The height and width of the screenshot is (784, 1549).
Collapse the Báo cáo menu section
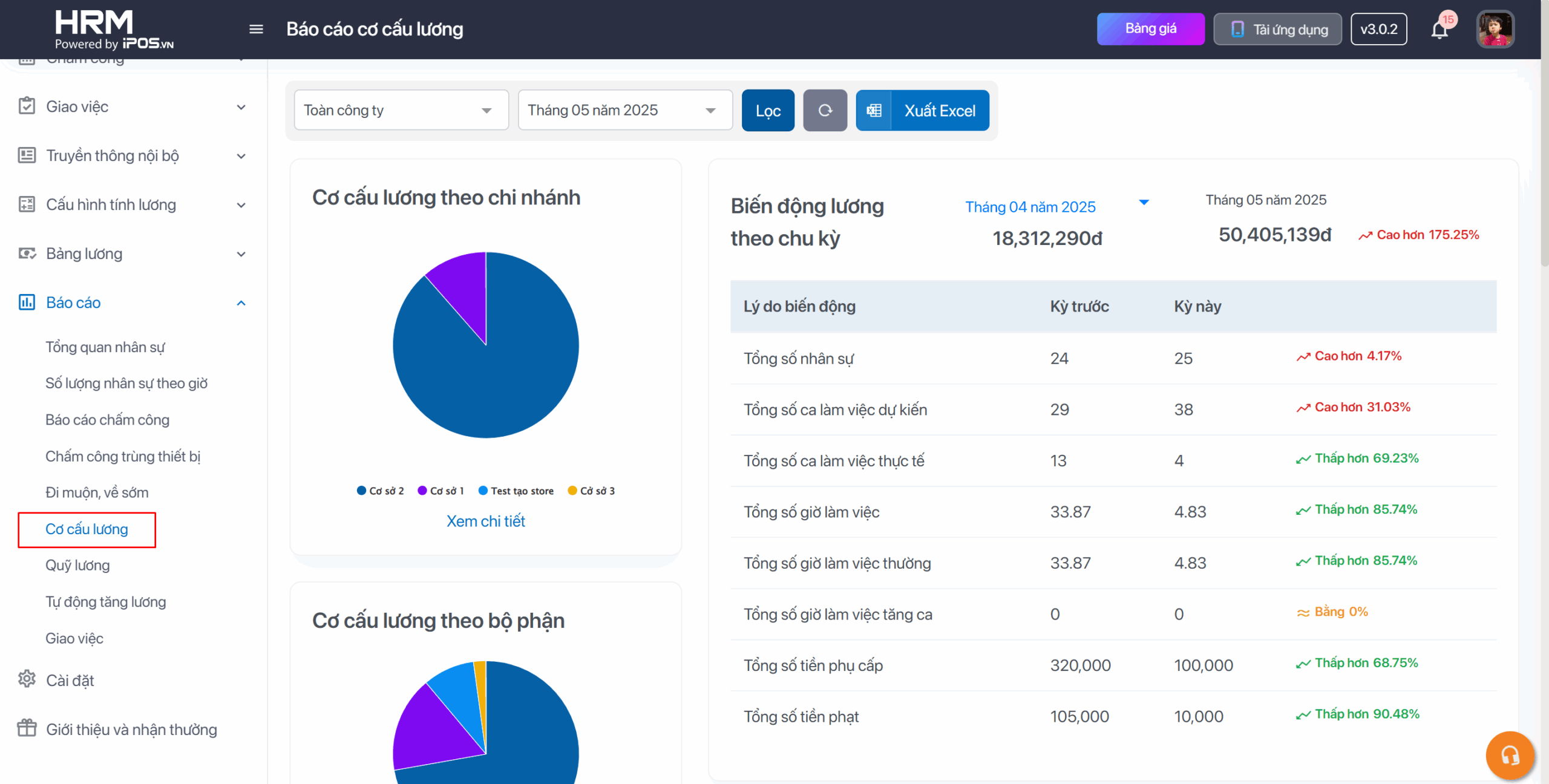coord(241,303)
